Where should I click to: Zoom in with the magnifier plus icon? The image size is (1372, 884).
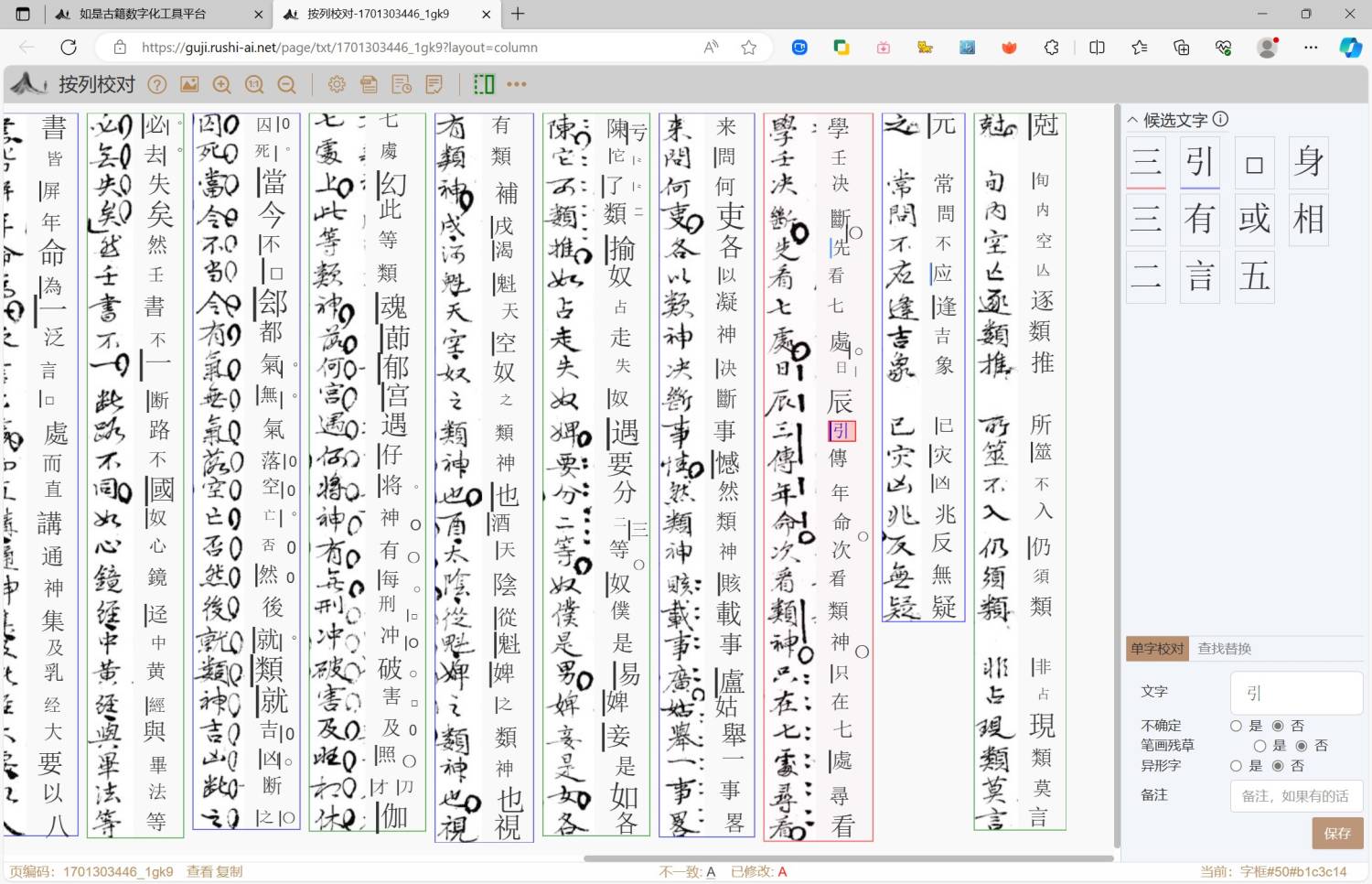point(221,84)
